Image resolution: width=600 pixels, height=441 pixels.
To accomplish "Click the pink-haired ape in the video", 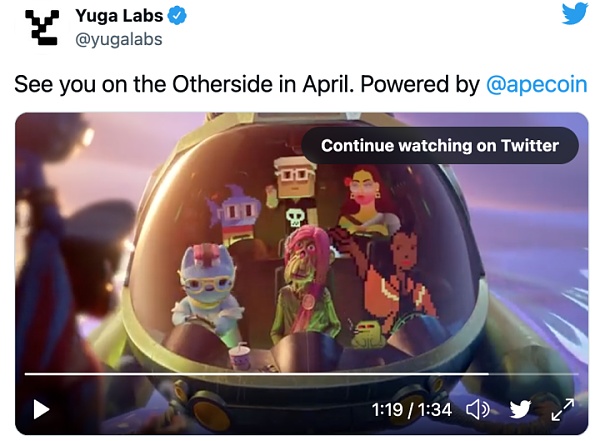I will point(305,285).
